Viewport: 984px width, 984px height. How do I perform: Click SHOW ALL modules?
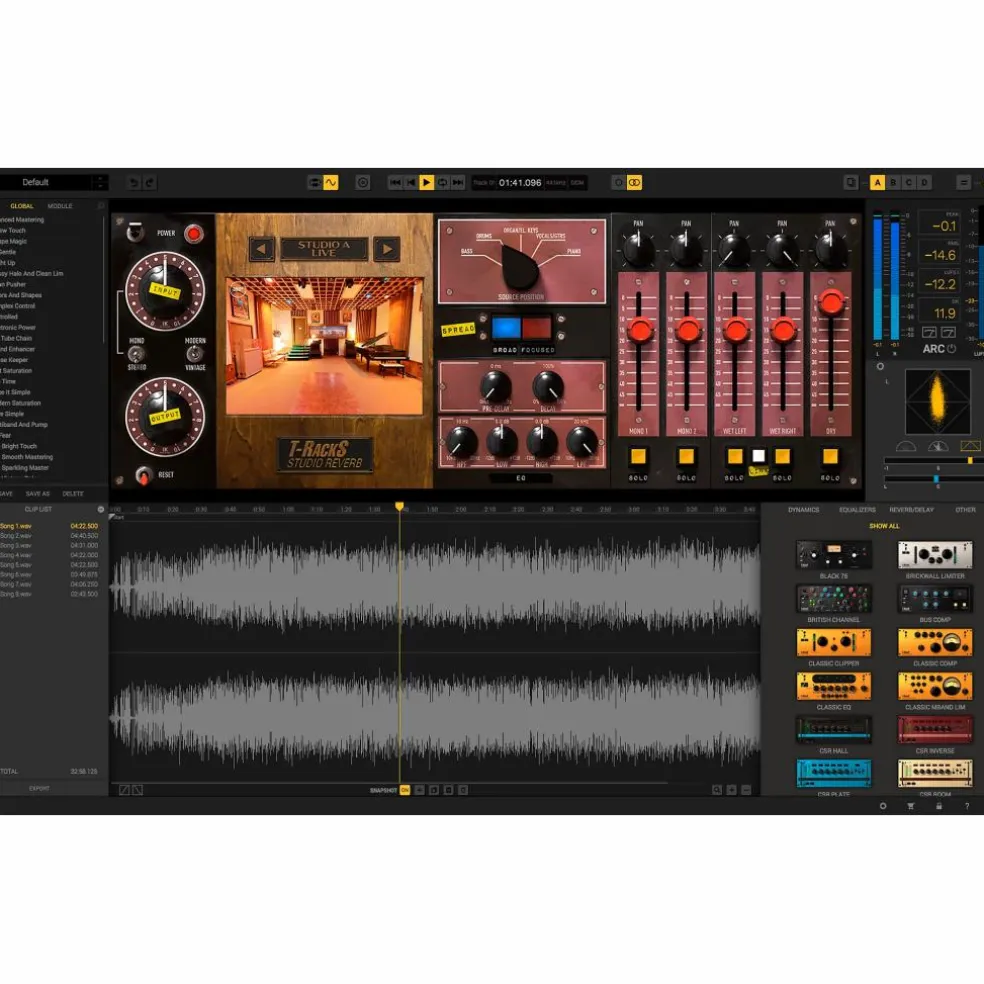[884, 526]
